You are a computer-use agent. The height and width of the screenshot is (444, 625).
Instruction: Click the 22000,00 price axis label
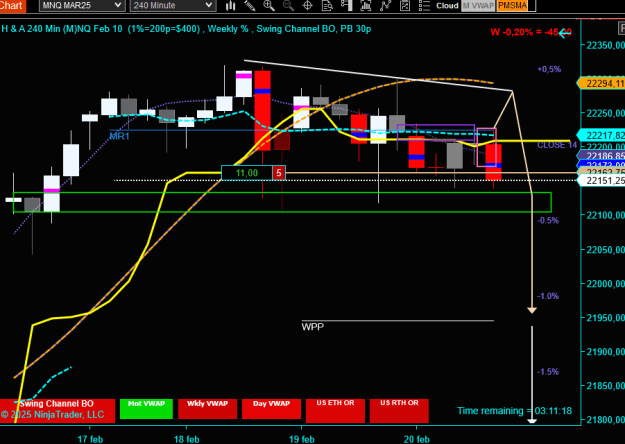(605, 284)
